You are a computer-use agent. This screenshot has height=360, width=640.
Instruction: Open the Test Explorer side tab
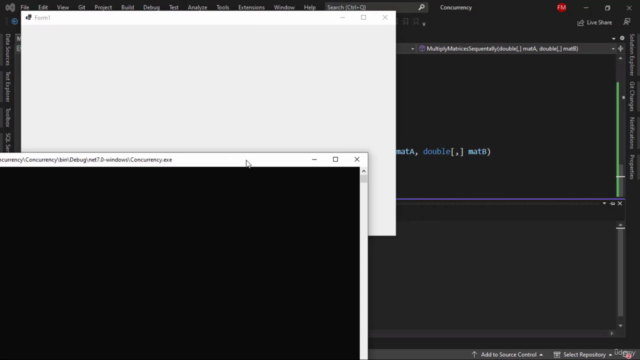click(x=8, y=87)
